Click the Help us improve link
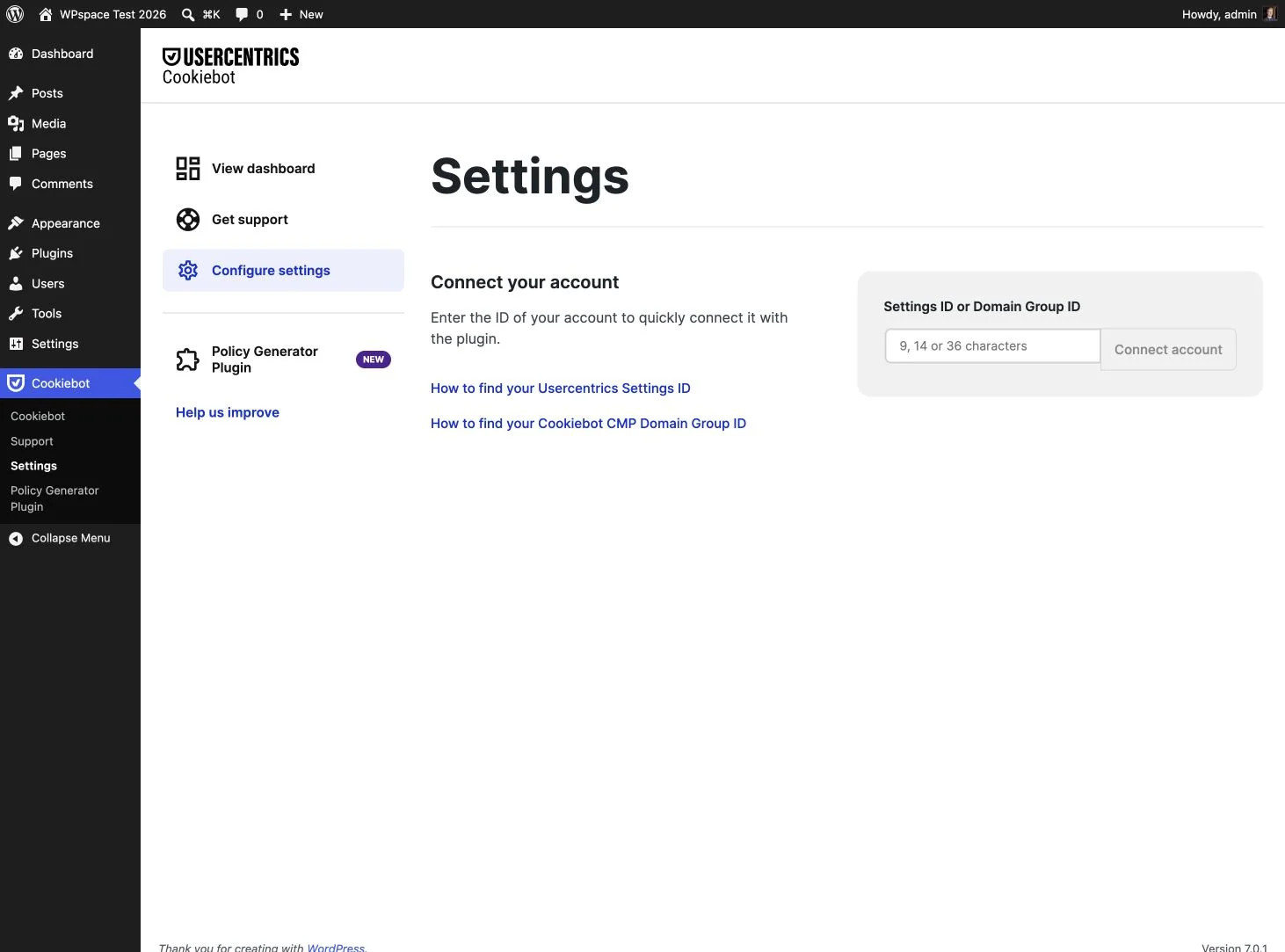 click(228, 412)
